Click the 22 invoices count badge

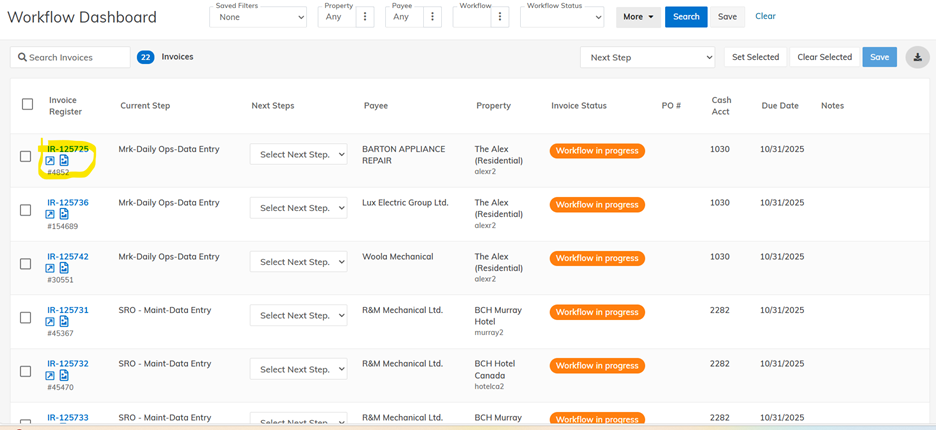coord(146,57)
